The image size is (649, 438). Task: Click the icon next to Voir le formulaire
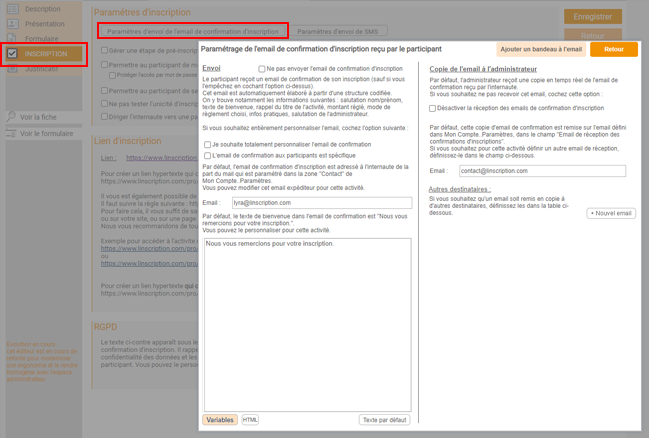pos(11,133)
